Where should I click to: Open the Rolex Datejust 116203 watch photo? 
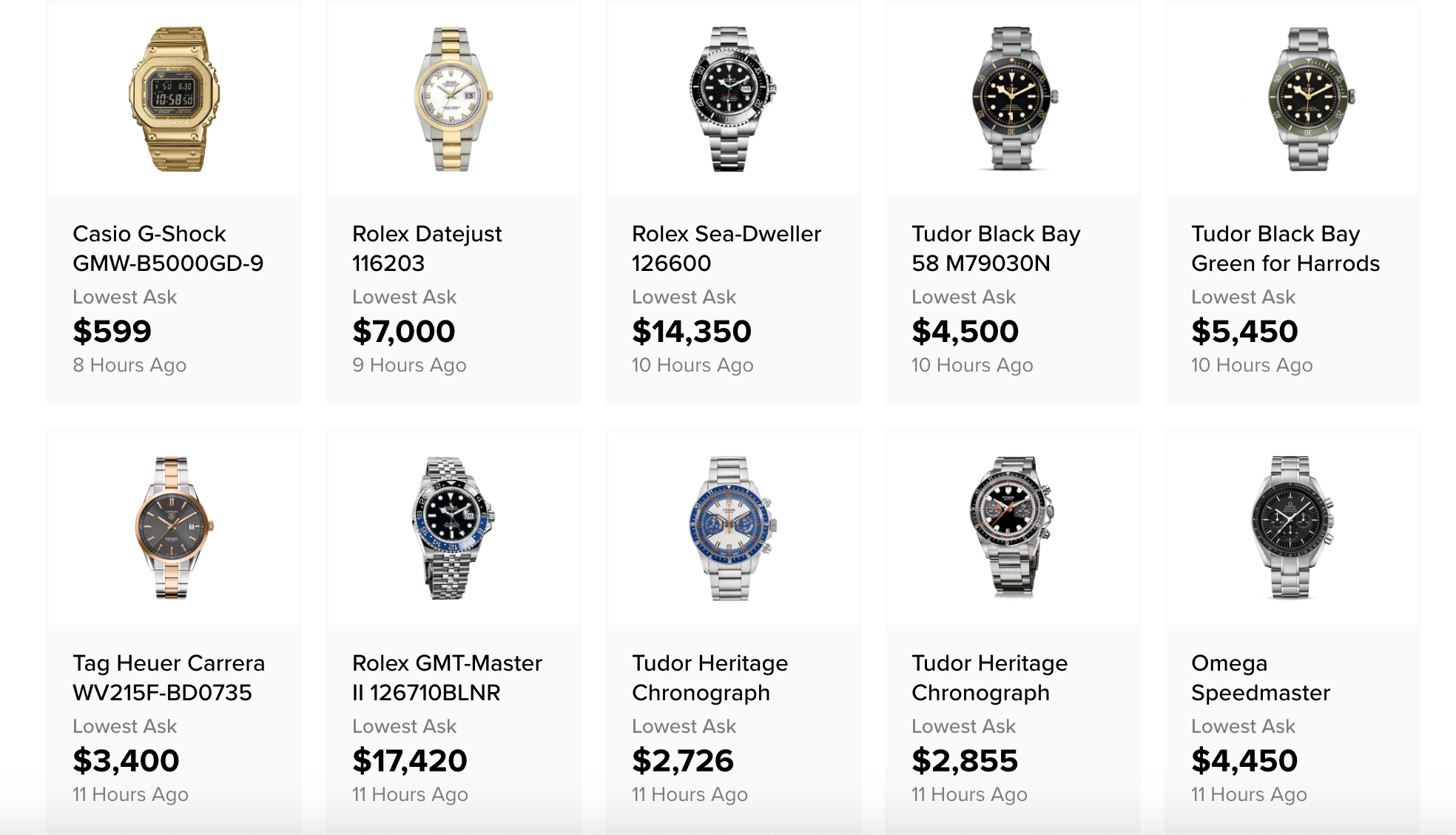[x=453, y=99]
